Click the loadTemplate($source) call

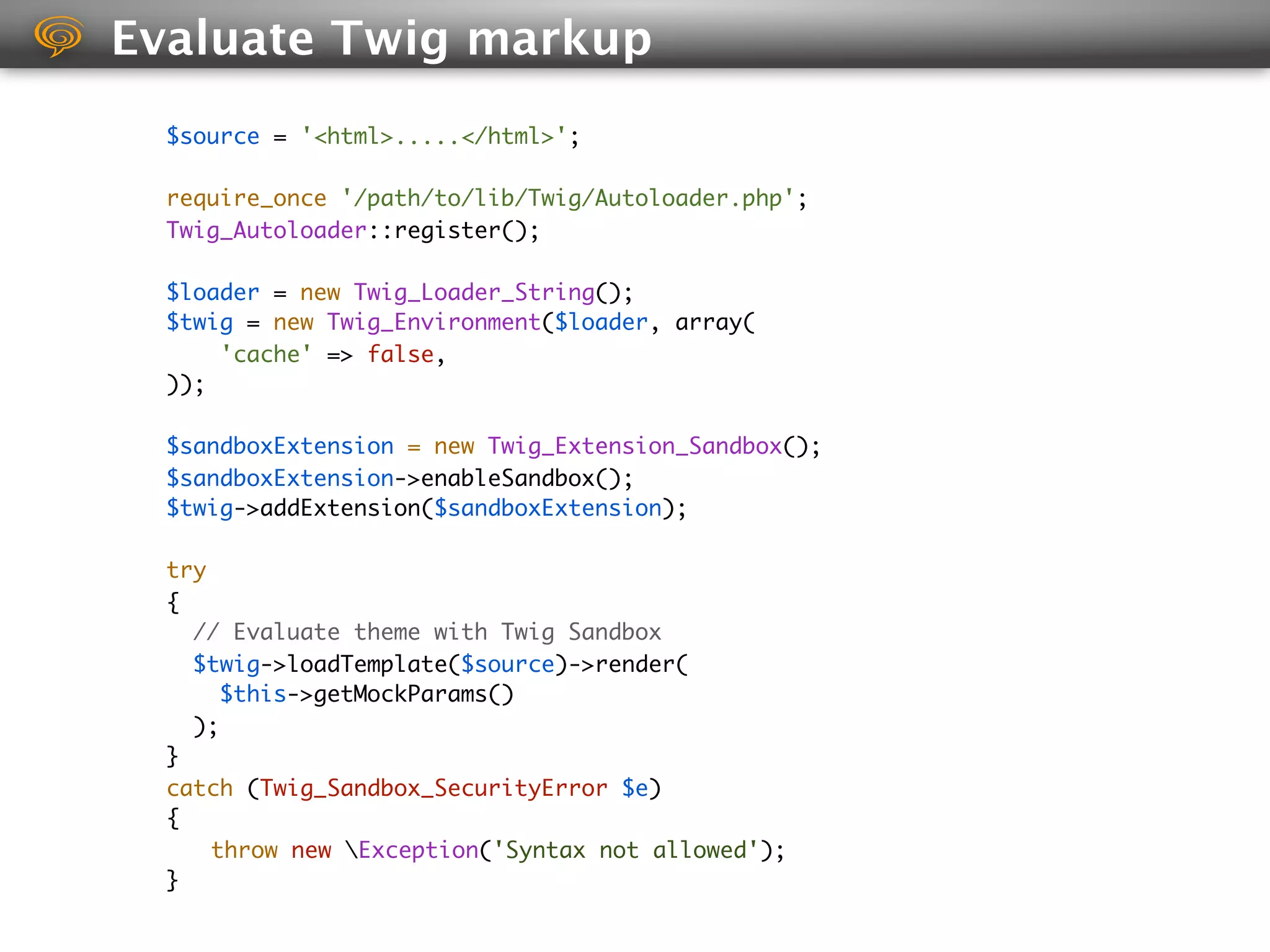coord(427,664)
